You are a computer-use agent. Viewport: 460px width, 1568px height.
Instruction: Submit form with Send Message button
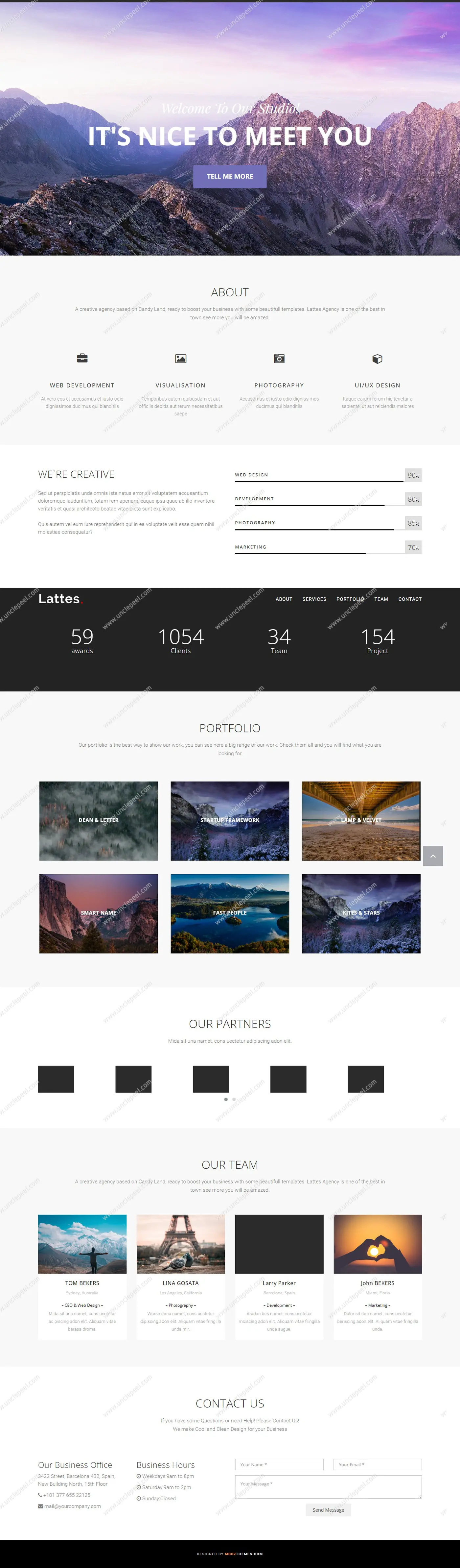(x=328, y=1509)
